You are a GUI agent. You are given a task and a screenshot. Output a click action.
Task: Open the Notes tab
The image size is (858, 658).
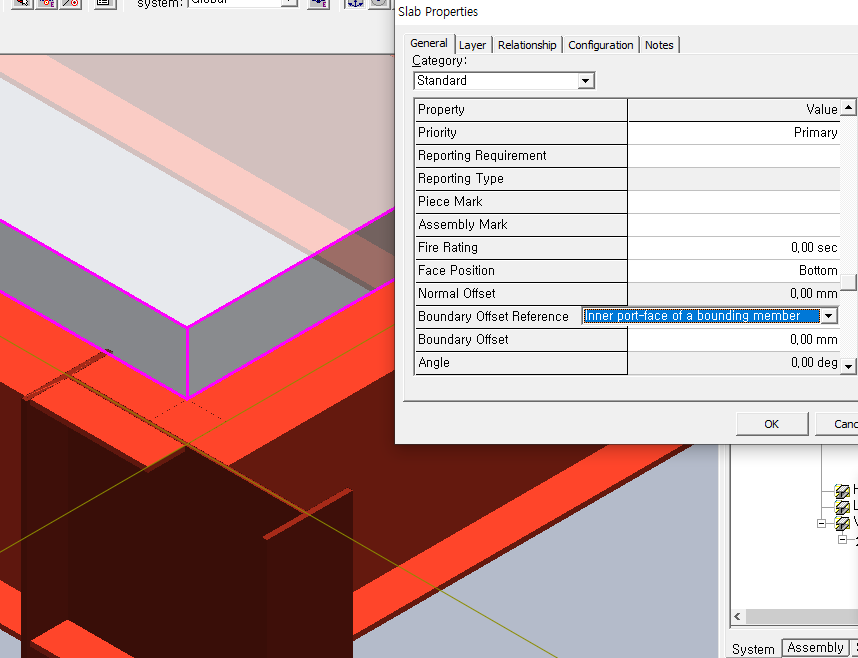(659, 45)
